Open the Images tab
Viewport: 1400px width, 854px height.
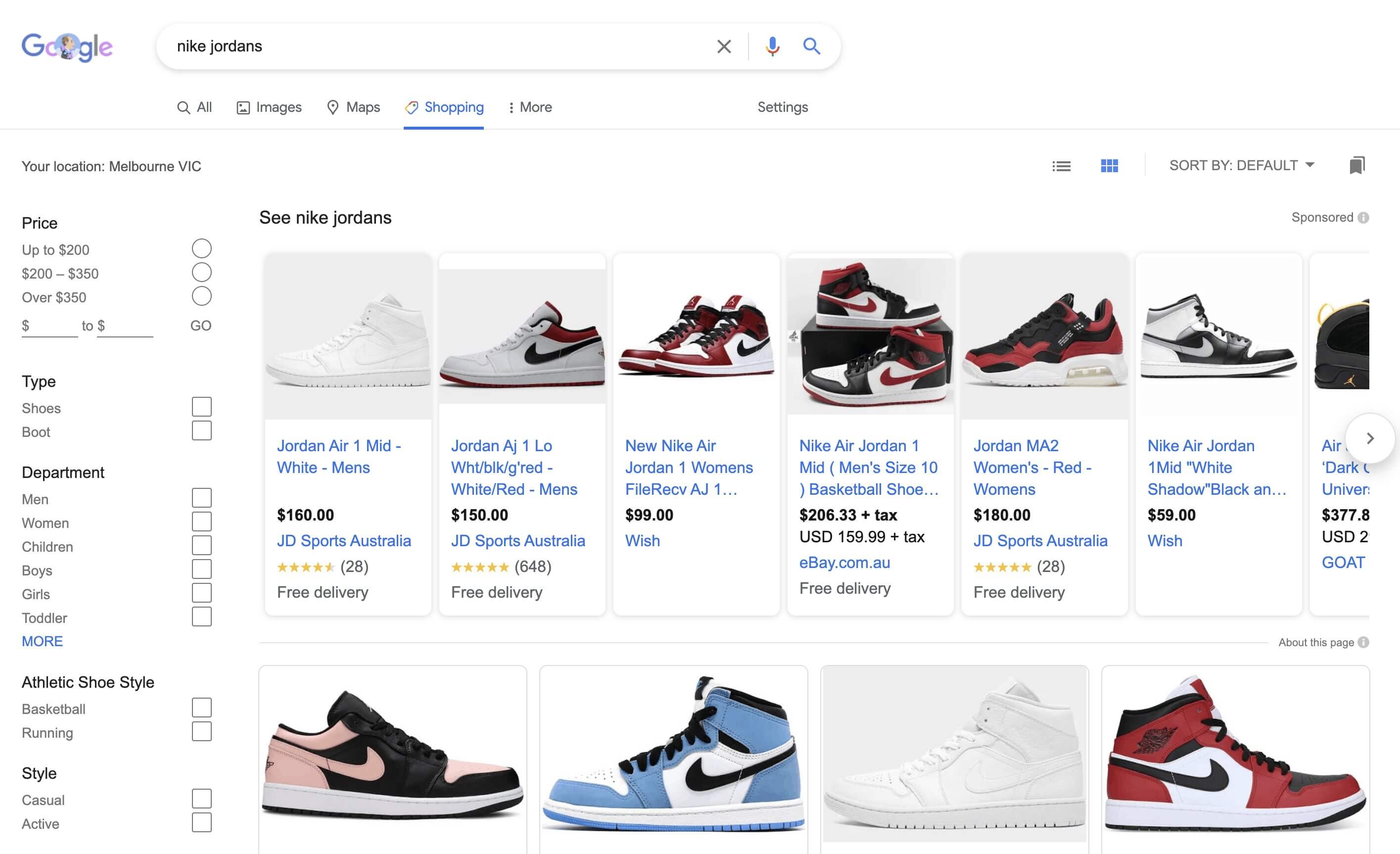pos(269,107)
